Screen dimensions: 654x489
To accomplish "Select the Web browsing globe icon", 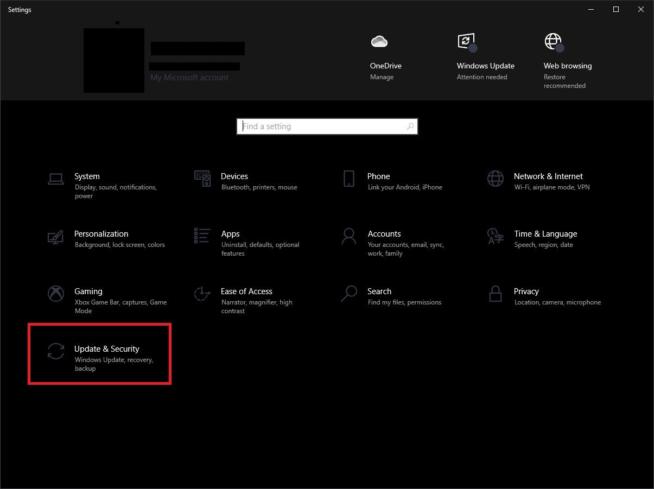I will pos(554,42).
